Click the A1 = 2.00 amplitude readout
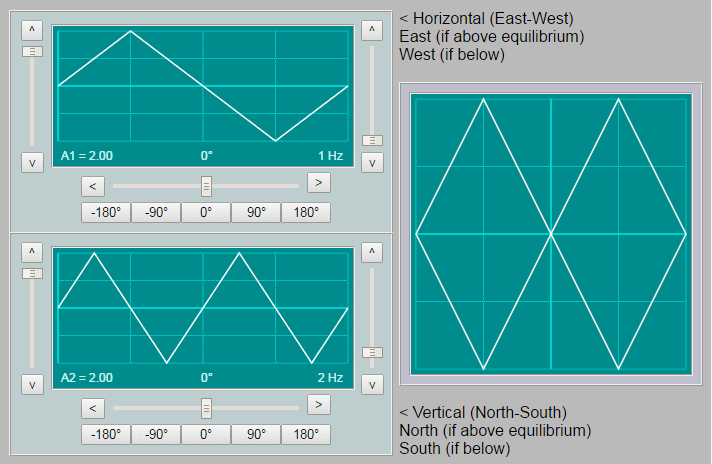This screenshot has height=464, width=712. [x=87, y=156]
